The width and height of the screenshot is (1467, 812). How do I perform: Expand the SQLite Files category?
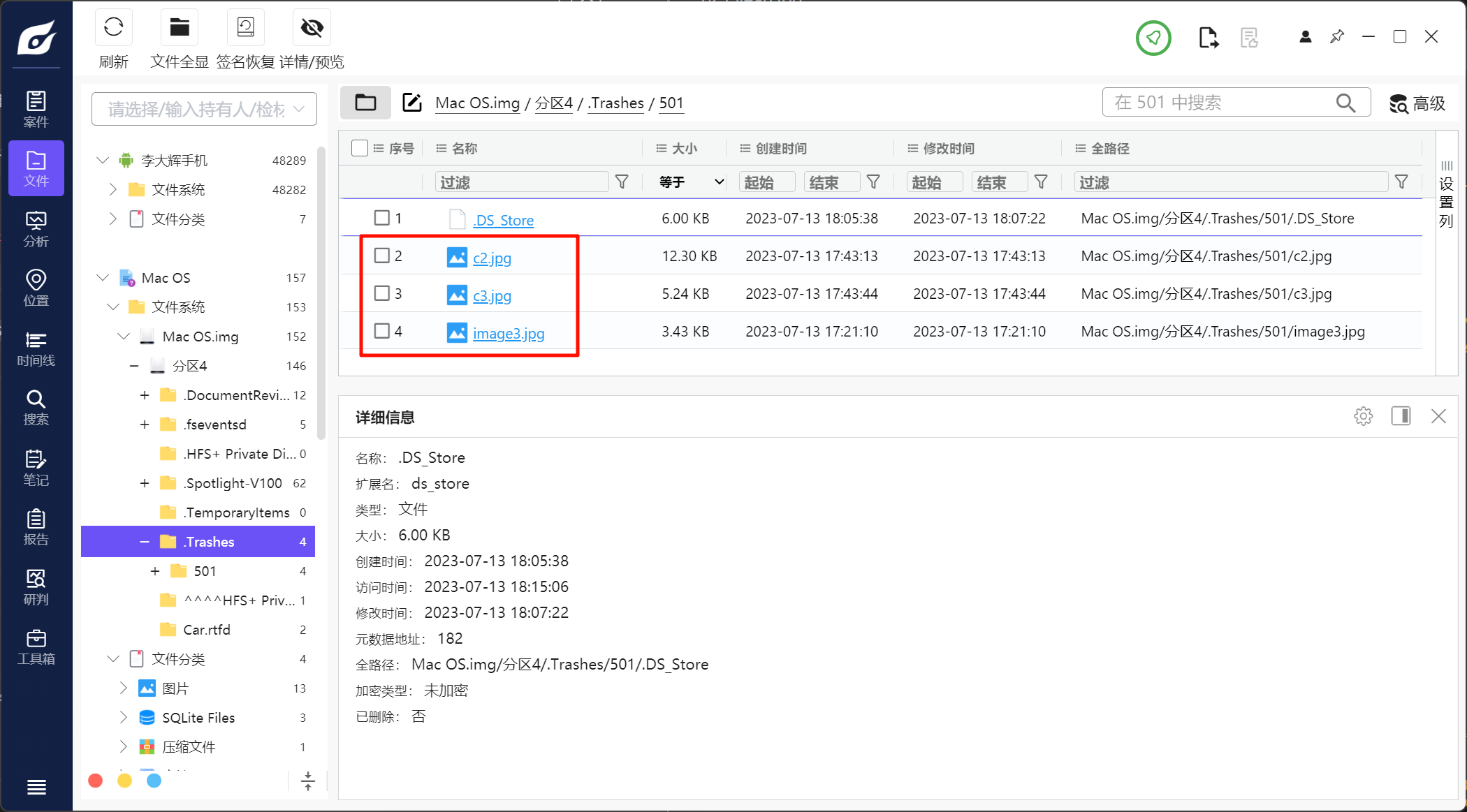[123, 717]
